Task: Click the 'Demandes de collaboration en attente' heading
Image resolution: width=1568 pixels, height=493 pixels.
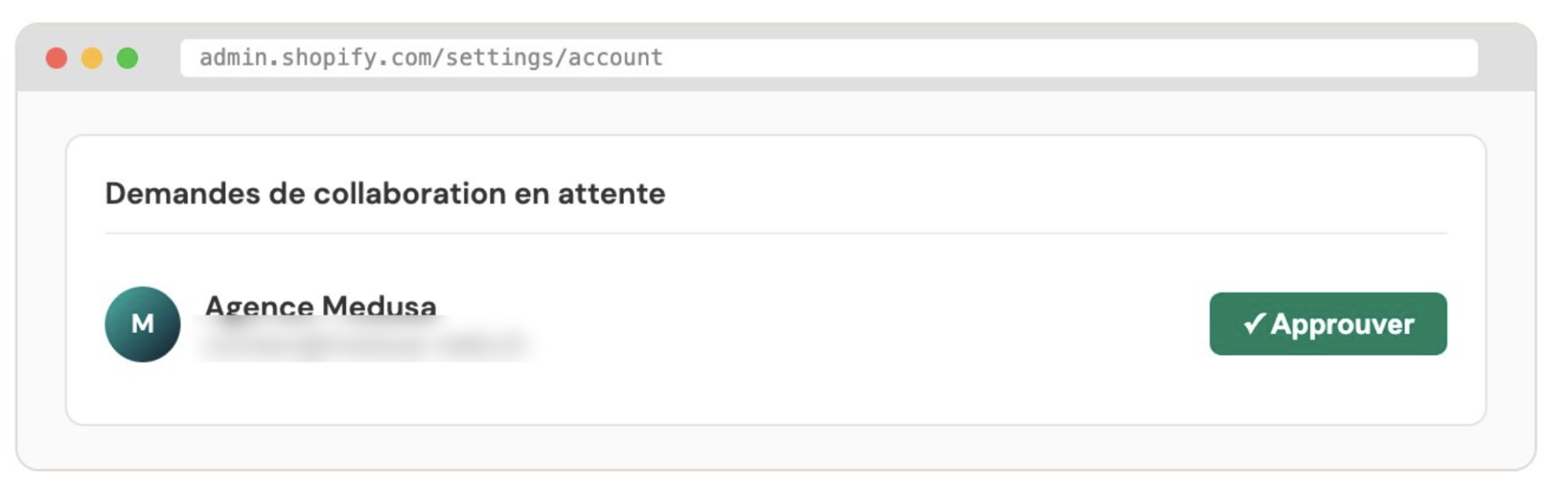Action: click(385, 194)
